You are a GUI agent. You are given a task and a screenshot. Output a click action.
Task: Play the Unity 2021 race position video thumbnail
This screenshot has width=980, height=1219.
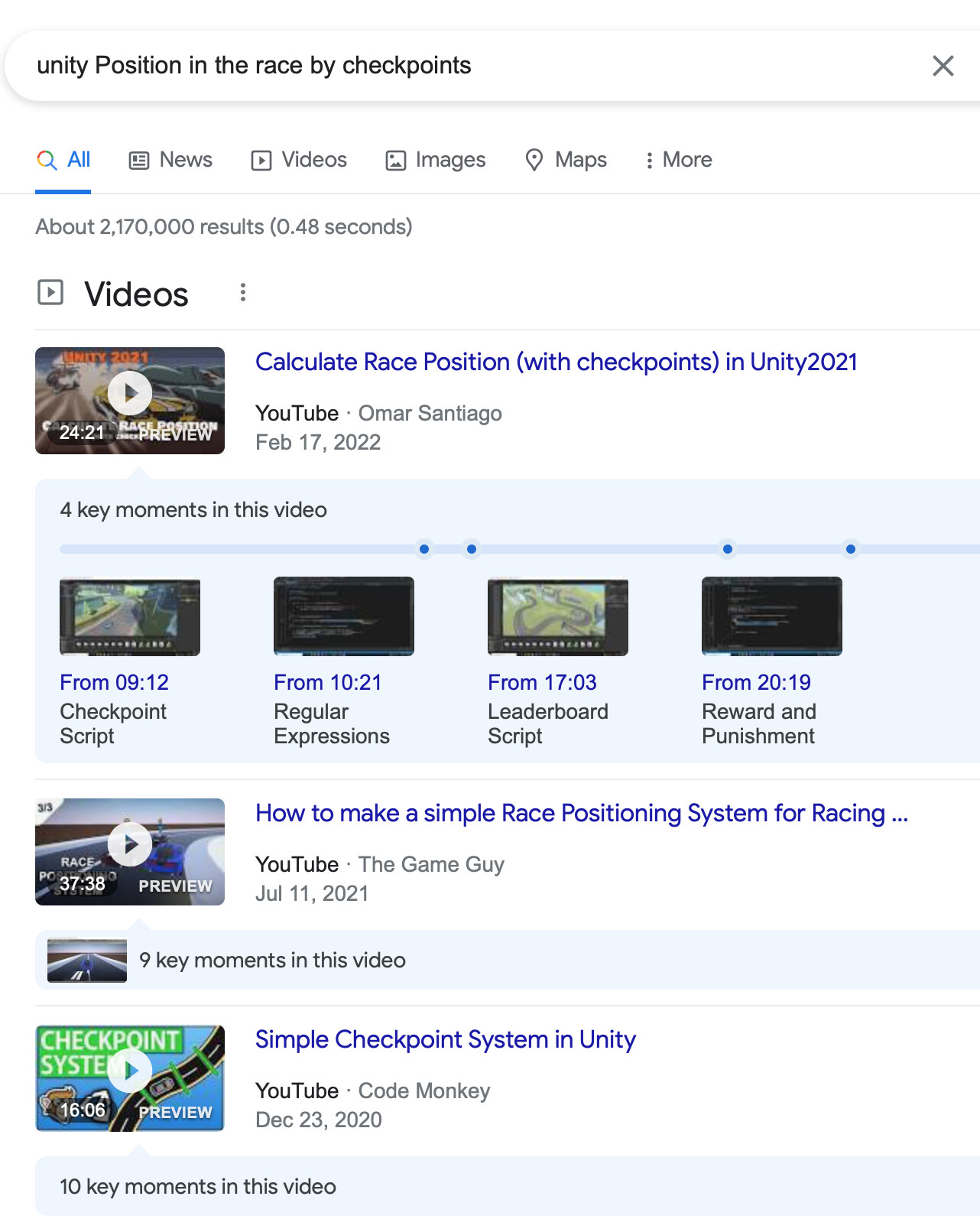click(x=130, y=401)
